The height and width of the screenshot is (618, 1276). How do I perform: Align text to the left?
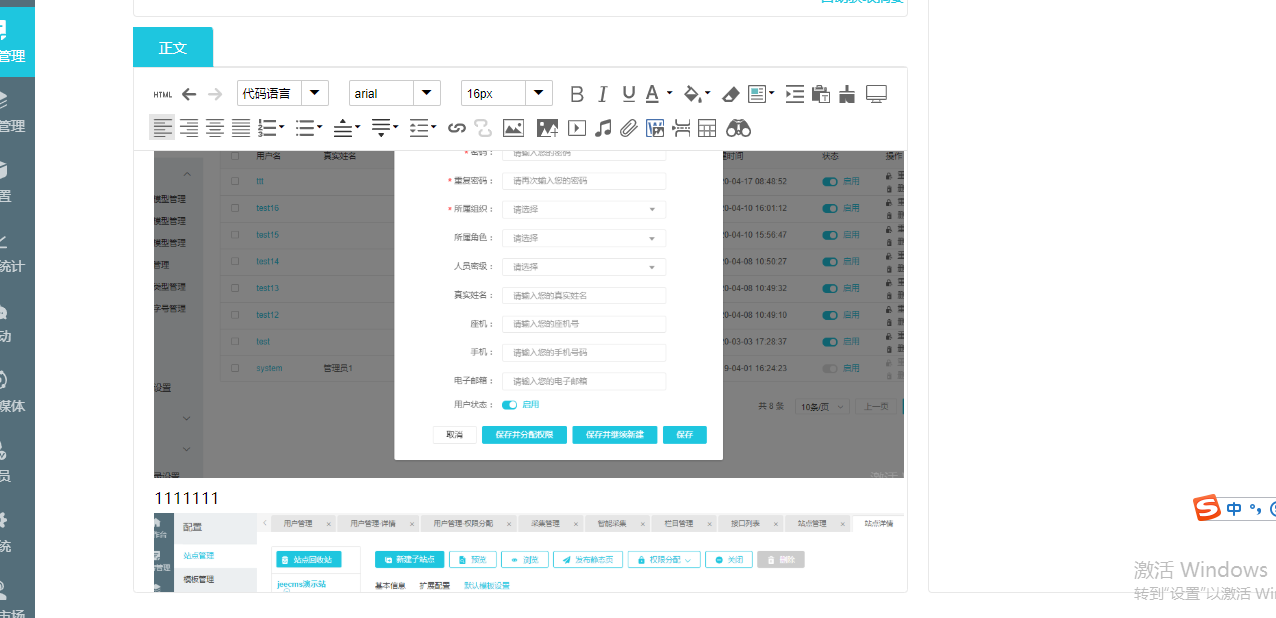[x=162, y=128]
